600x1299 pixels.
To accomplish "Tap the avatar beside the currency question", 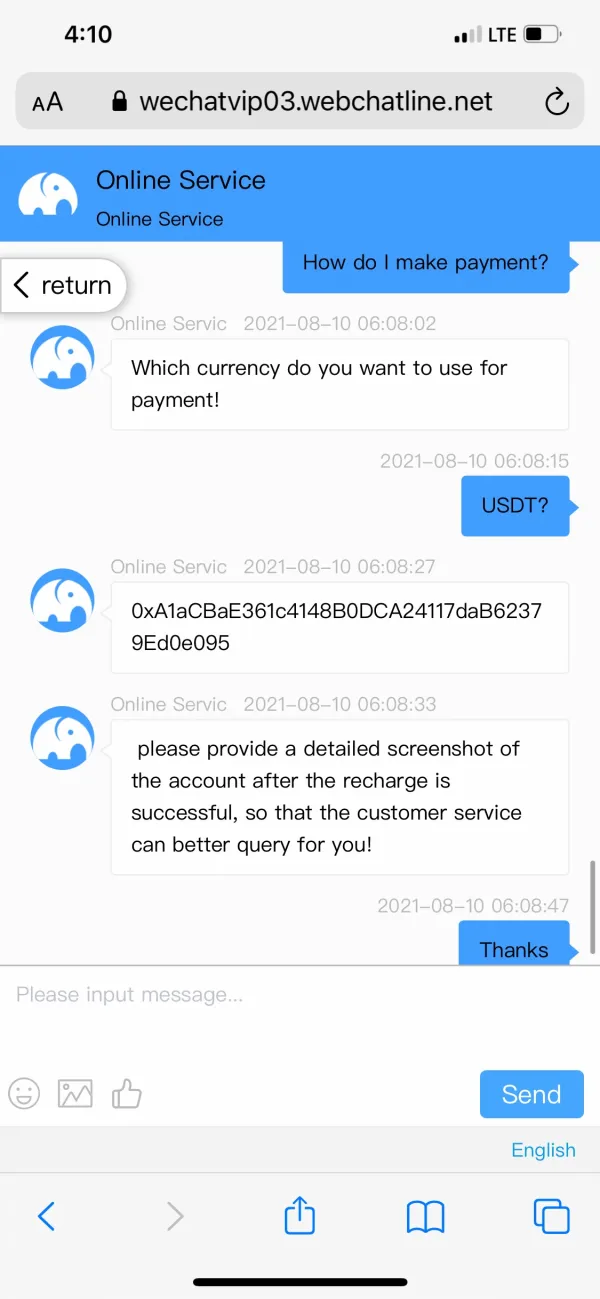I will click(62, 356).
